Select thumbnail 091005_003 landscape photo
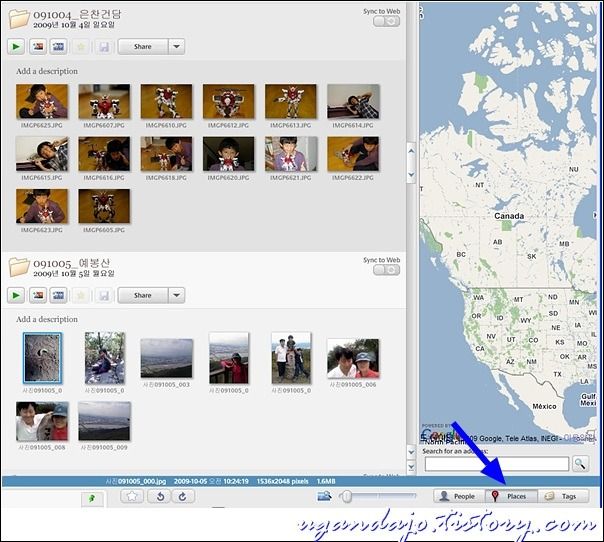Screen dimensions: 604x542 pyautogui.click(x=166, y=358)
